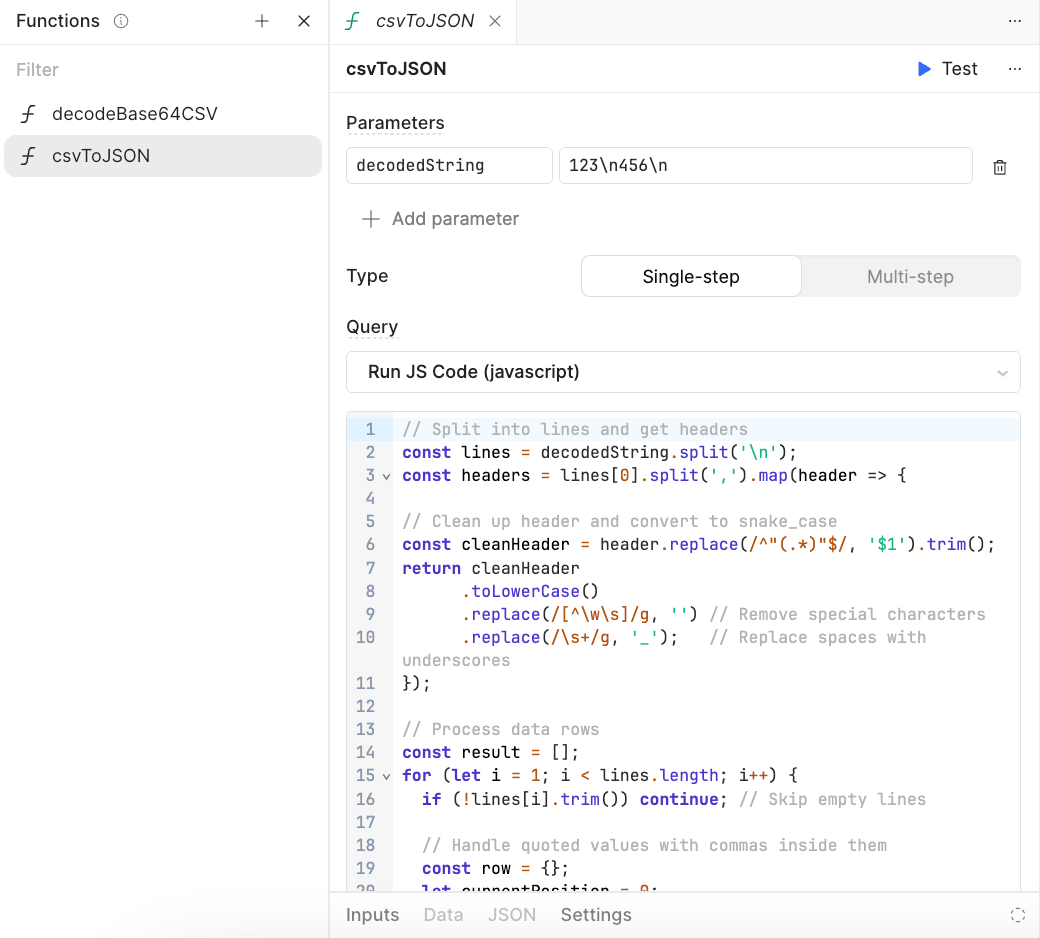The image size is (1040, 938).
Task: Delete the decodedString parameter
Action: coord(1000,167)
